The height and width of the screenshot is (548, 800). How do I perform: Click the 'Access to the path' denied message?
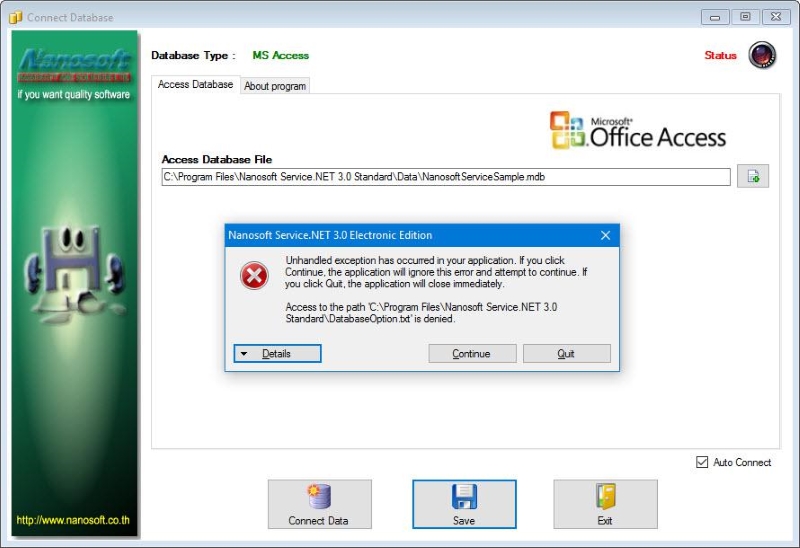click(x=421, y=313)
